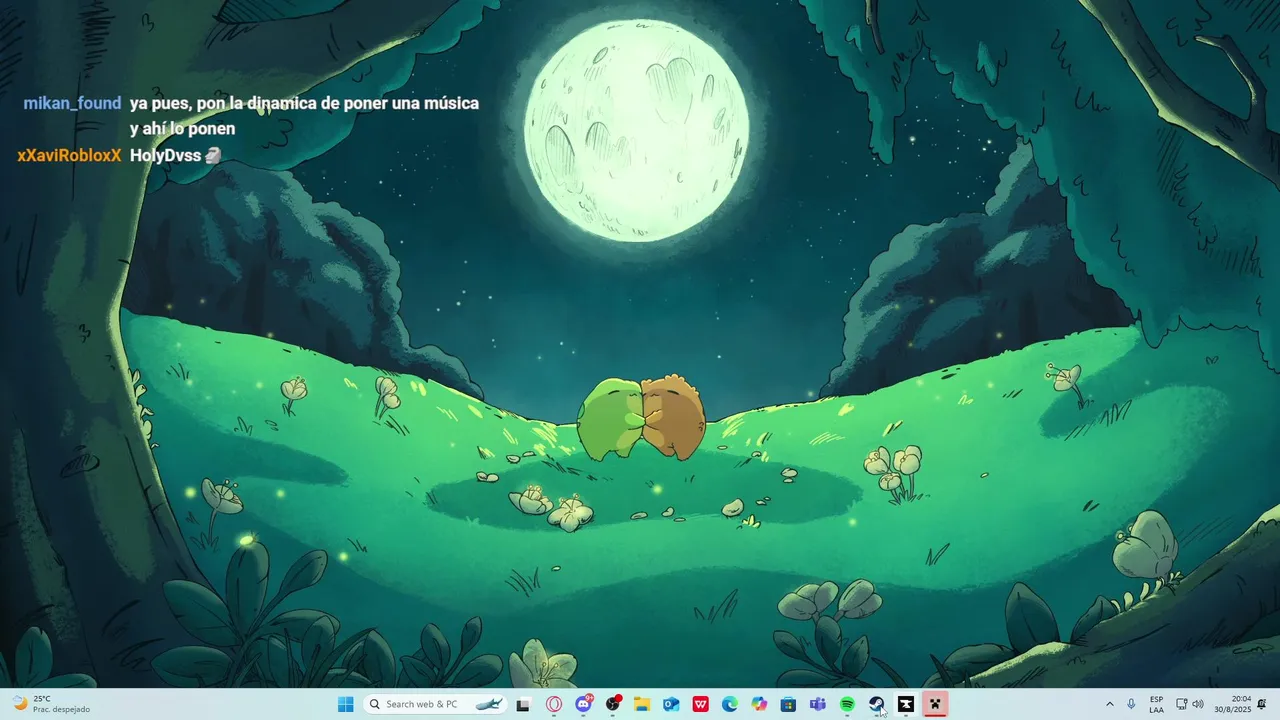Click the HolyDvss chat message
The image size is (1280, 720).
tap(175, 155)
